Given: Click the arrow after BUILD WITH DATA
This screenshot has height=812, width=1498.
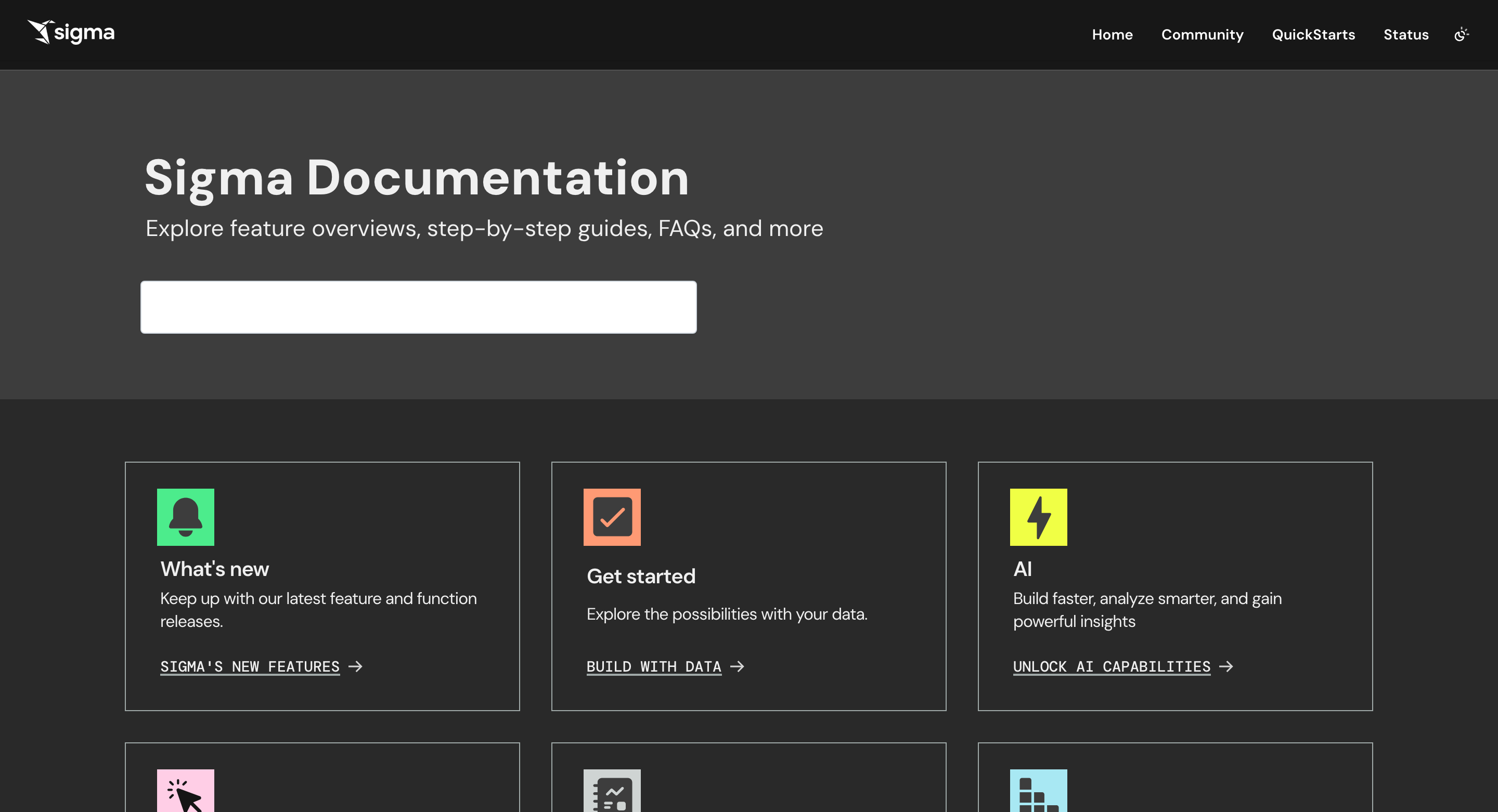Looking at the screenshot, I should coord(737,666).
